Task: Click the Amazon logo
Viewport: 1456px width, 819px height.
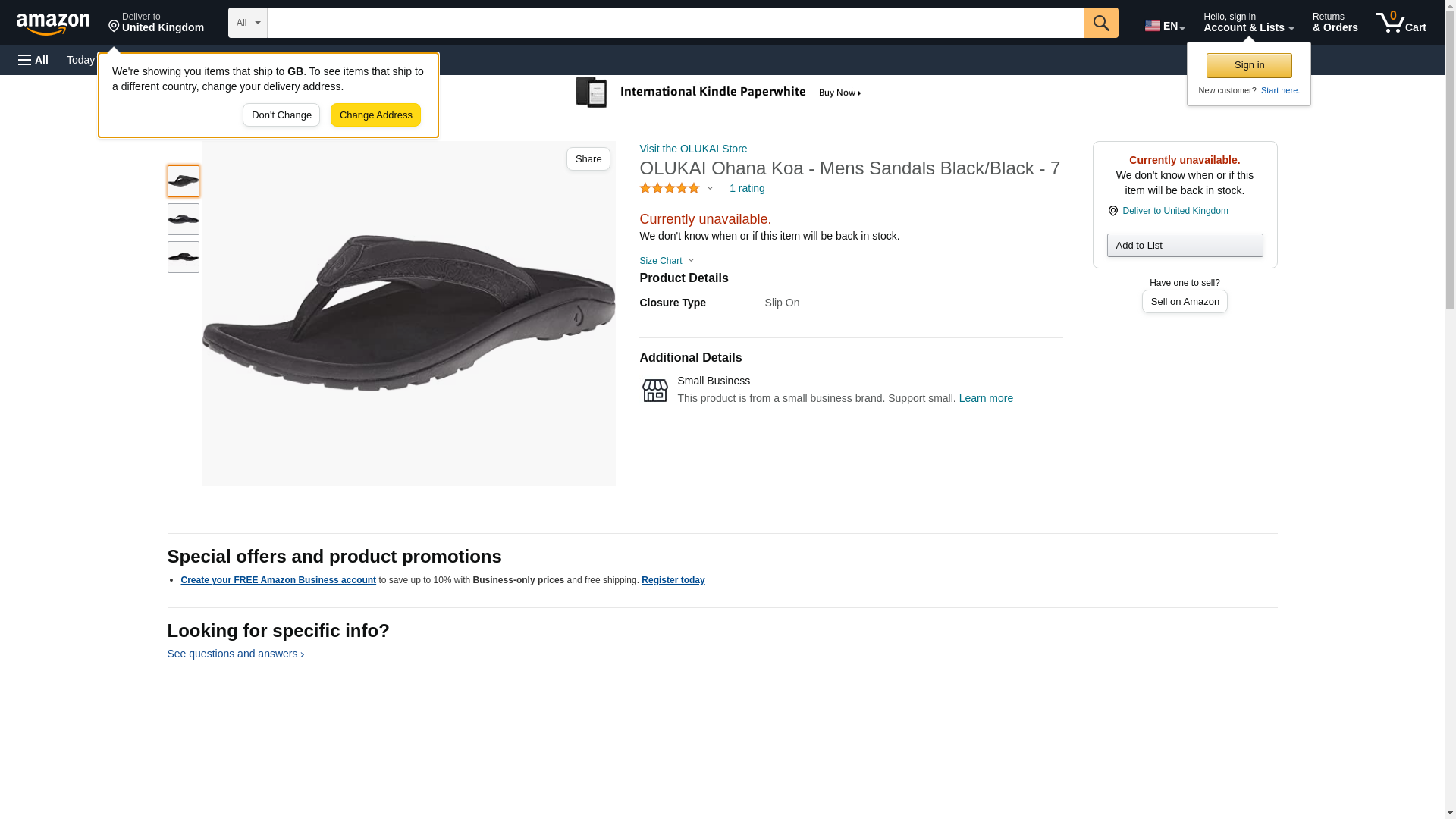Action: click(x=53, y=24)
